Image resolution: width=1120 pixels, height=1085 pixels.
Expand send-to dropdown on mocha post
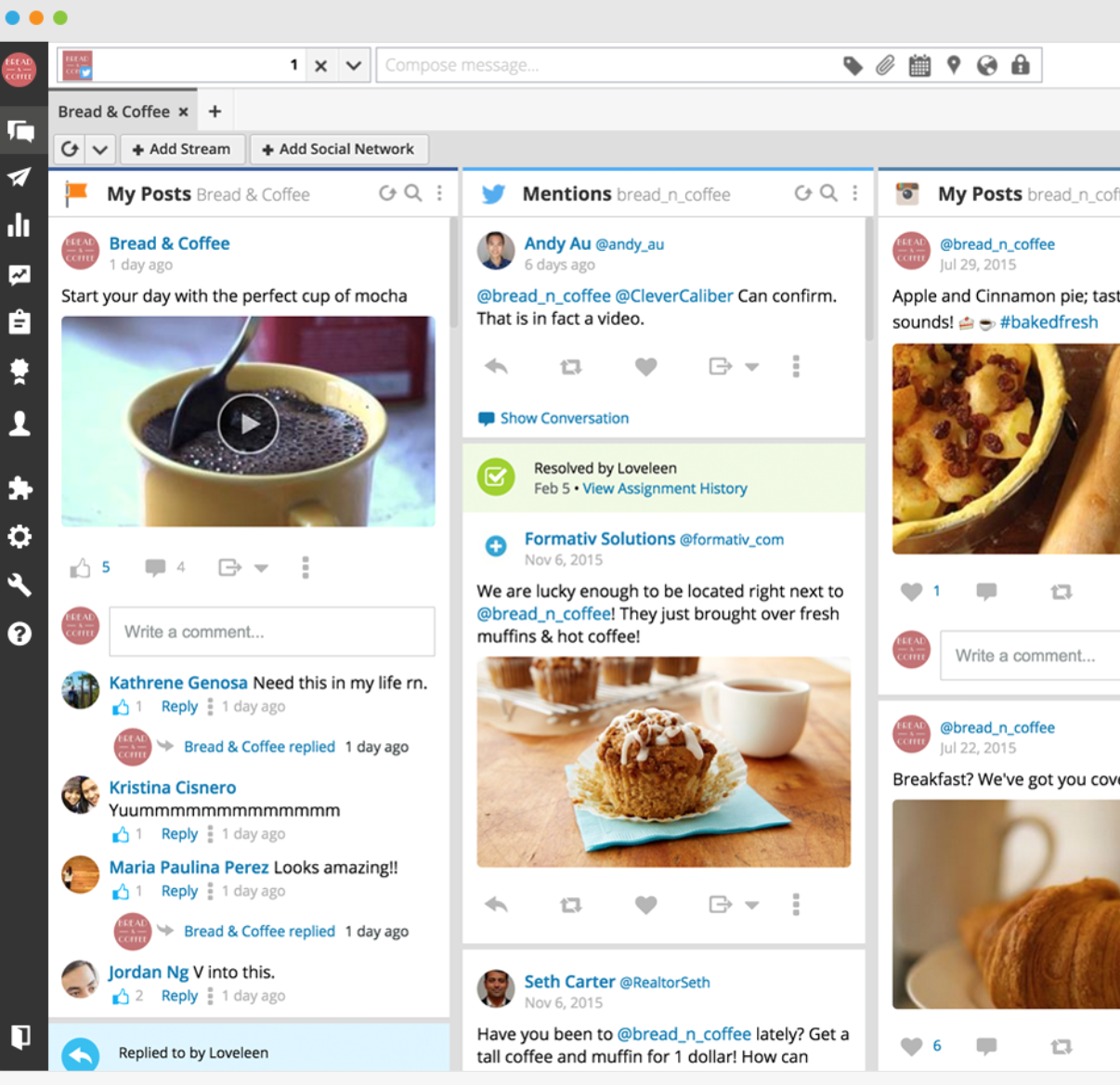[262, 568]
